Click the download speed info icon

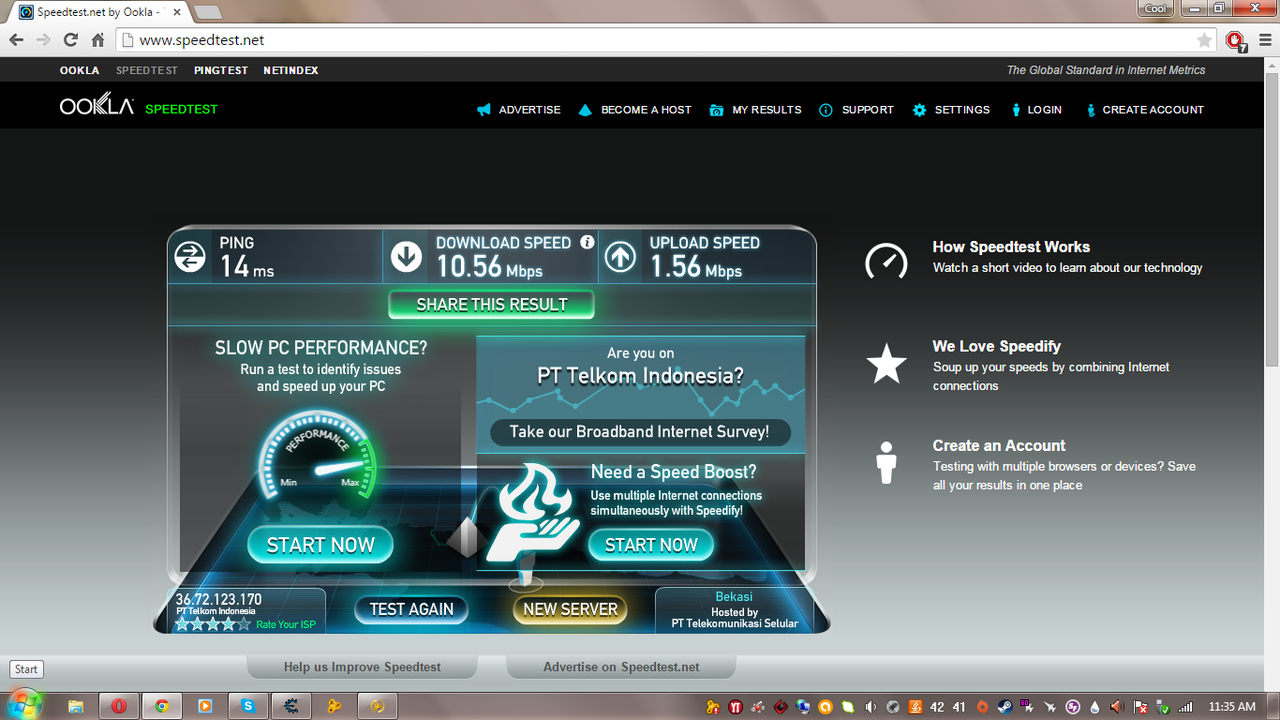pos(587,242)
